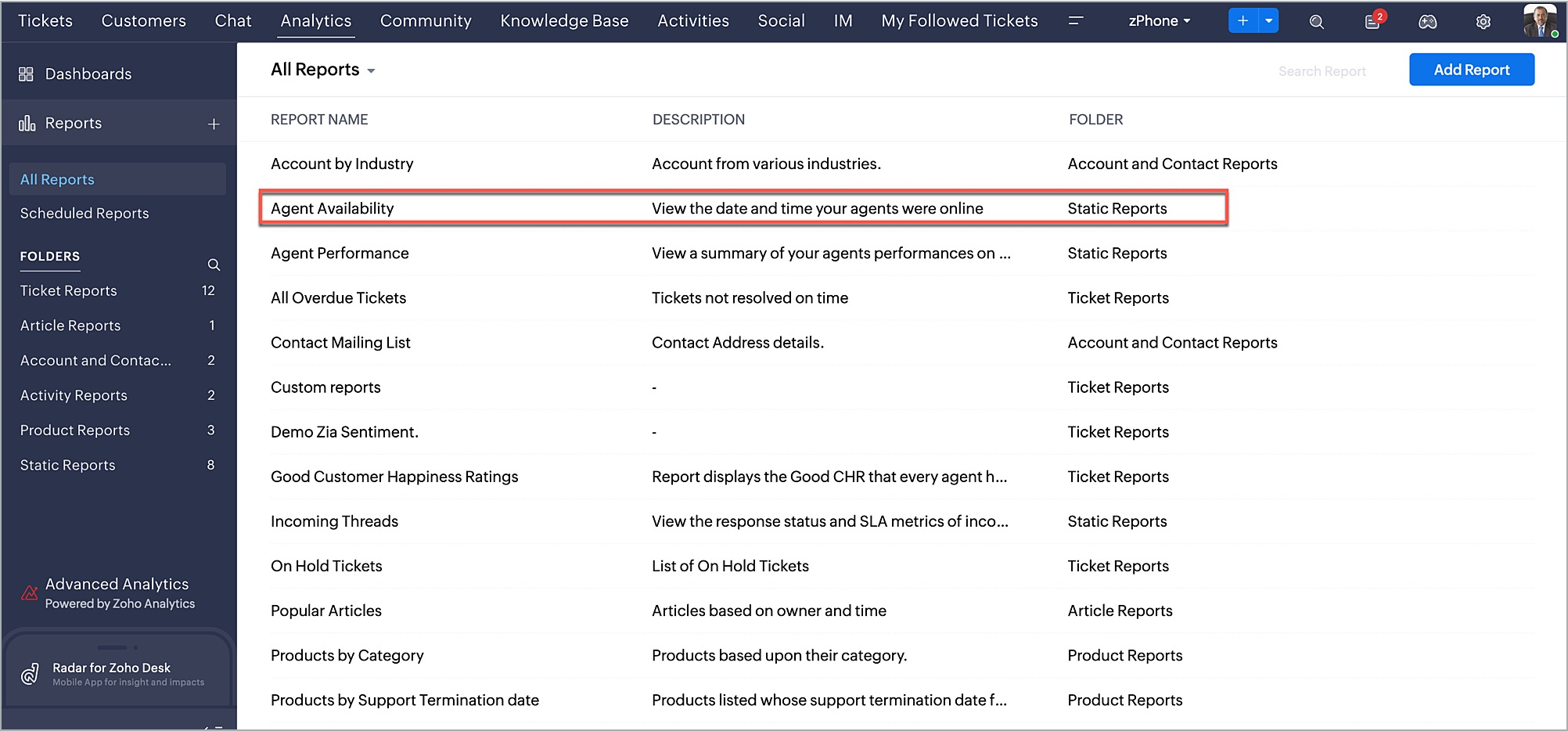Open the Advanced Analytics icon link
The image size is (1568, 731).
pyautogui.click(x=30, y=592)
